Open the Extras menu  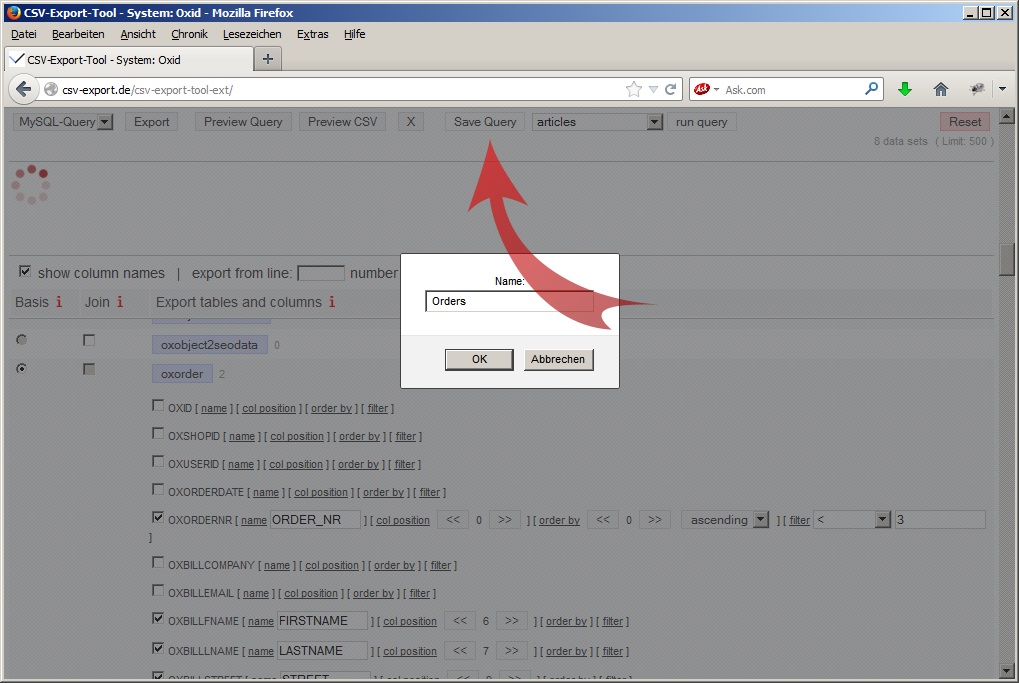[313, 34]
